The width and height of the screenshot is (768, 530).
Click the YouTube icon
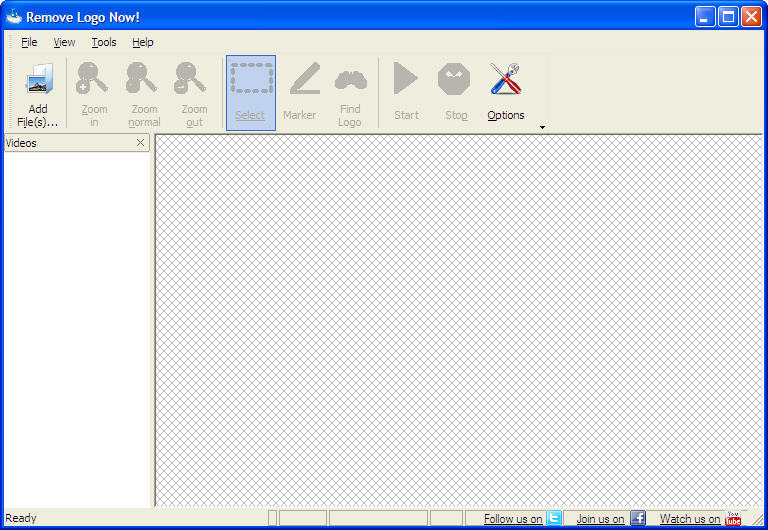(x=733, y=518)
